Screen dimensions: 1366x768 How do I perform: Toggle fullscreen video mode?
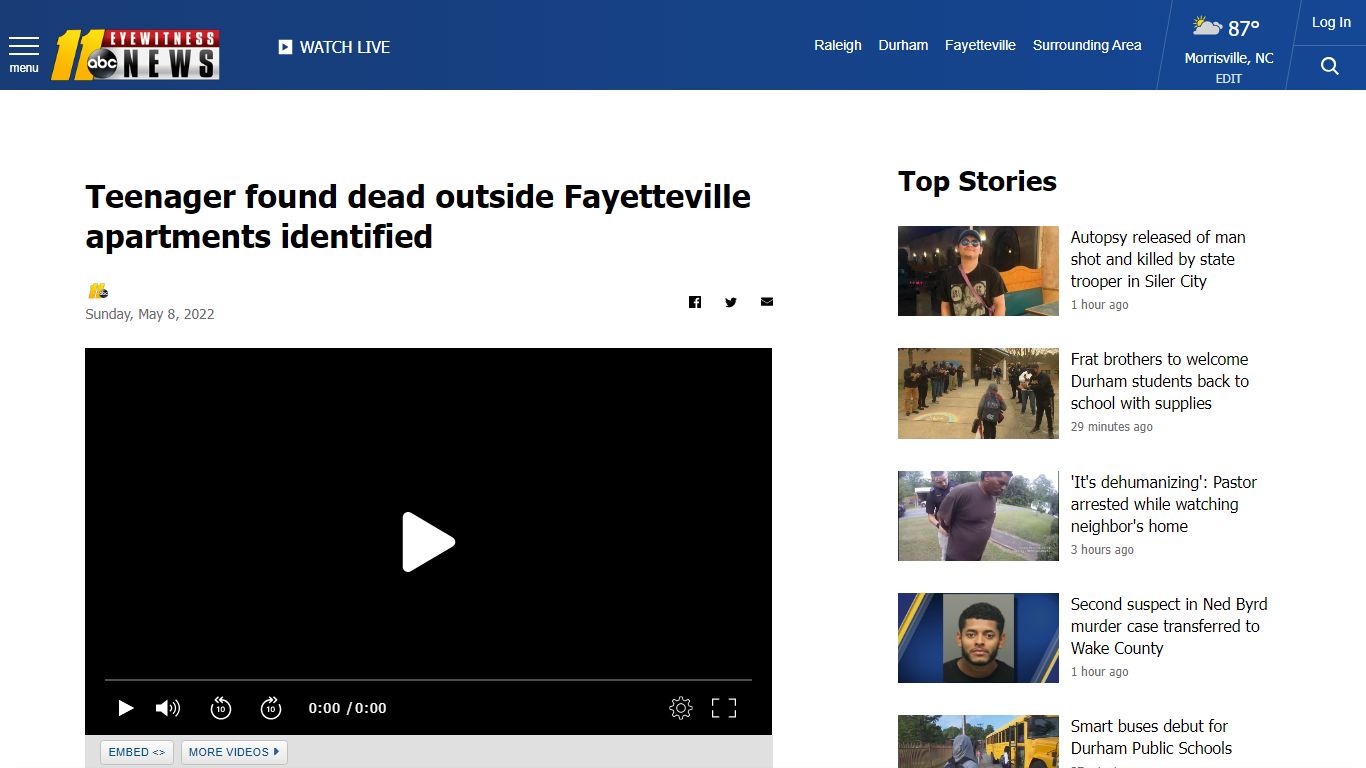[x=724, y=708]
